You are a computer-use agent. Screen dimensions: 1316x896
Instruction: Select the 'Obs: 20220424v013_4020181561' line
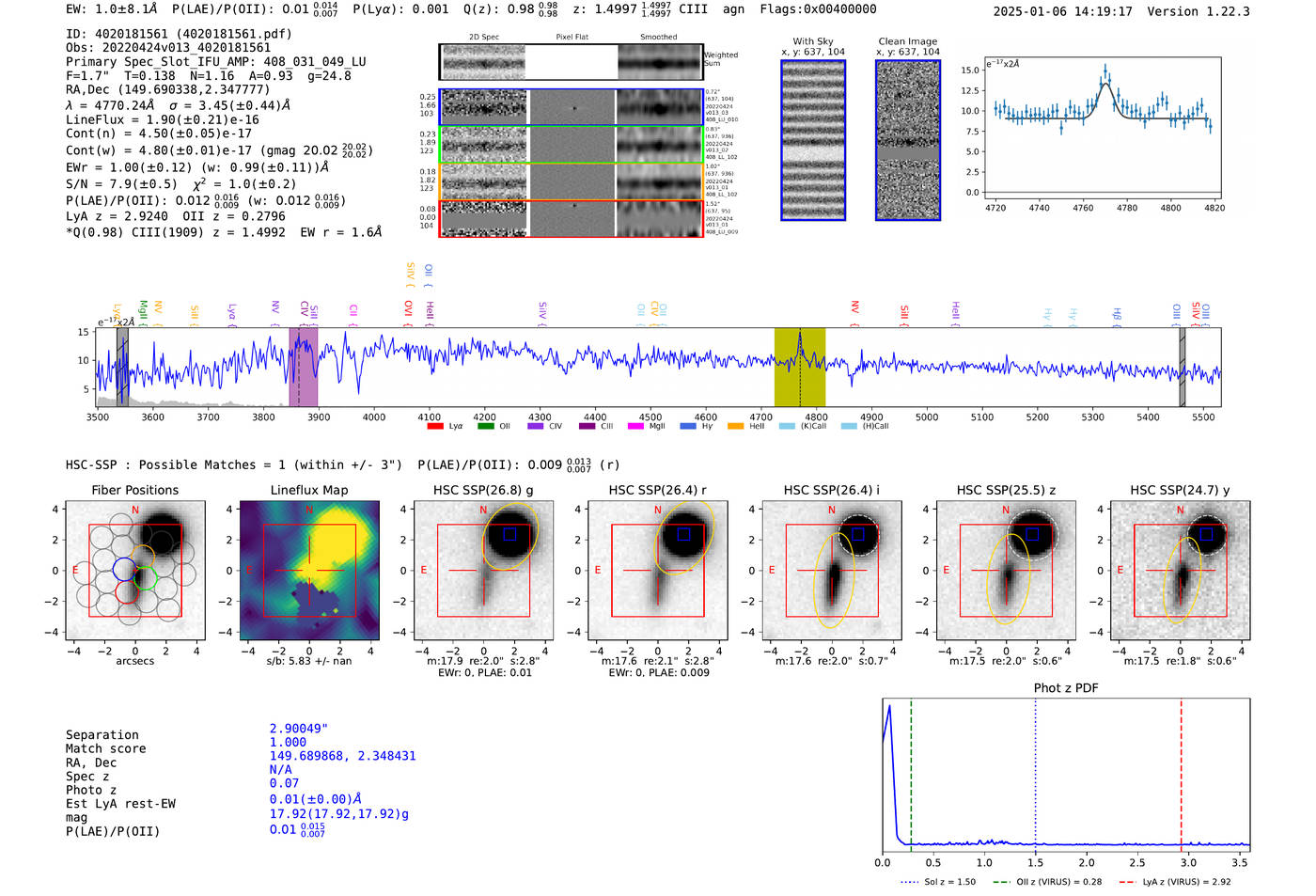tap(168, 48)
